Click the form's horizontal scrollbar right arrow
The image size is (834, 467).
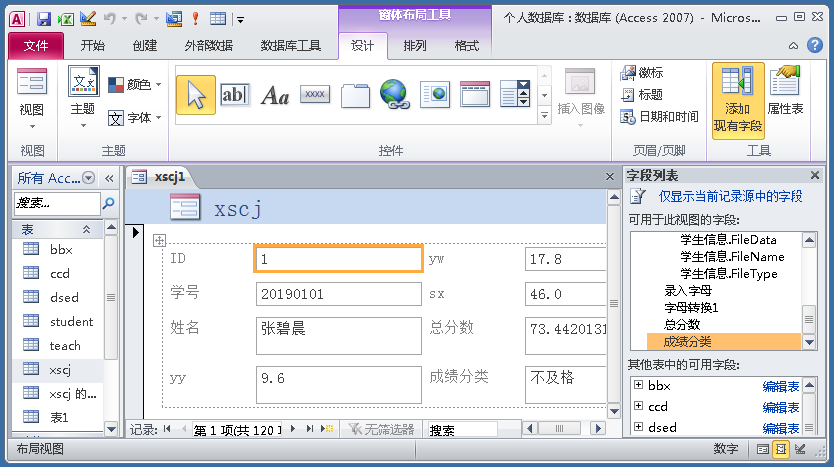coord(598,428)
